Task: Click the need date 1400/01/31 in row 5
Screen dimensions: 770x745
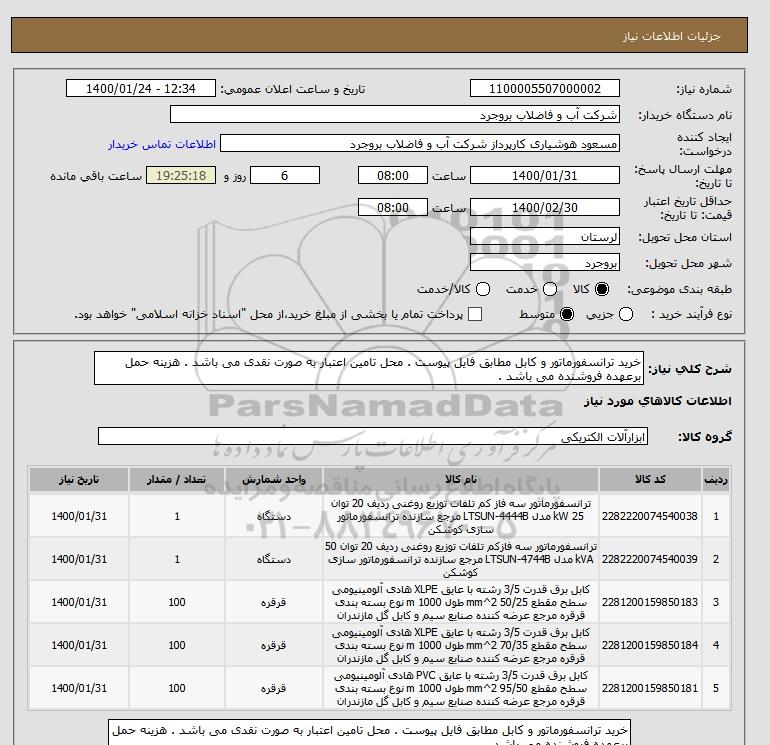Action: pos(79,688)
